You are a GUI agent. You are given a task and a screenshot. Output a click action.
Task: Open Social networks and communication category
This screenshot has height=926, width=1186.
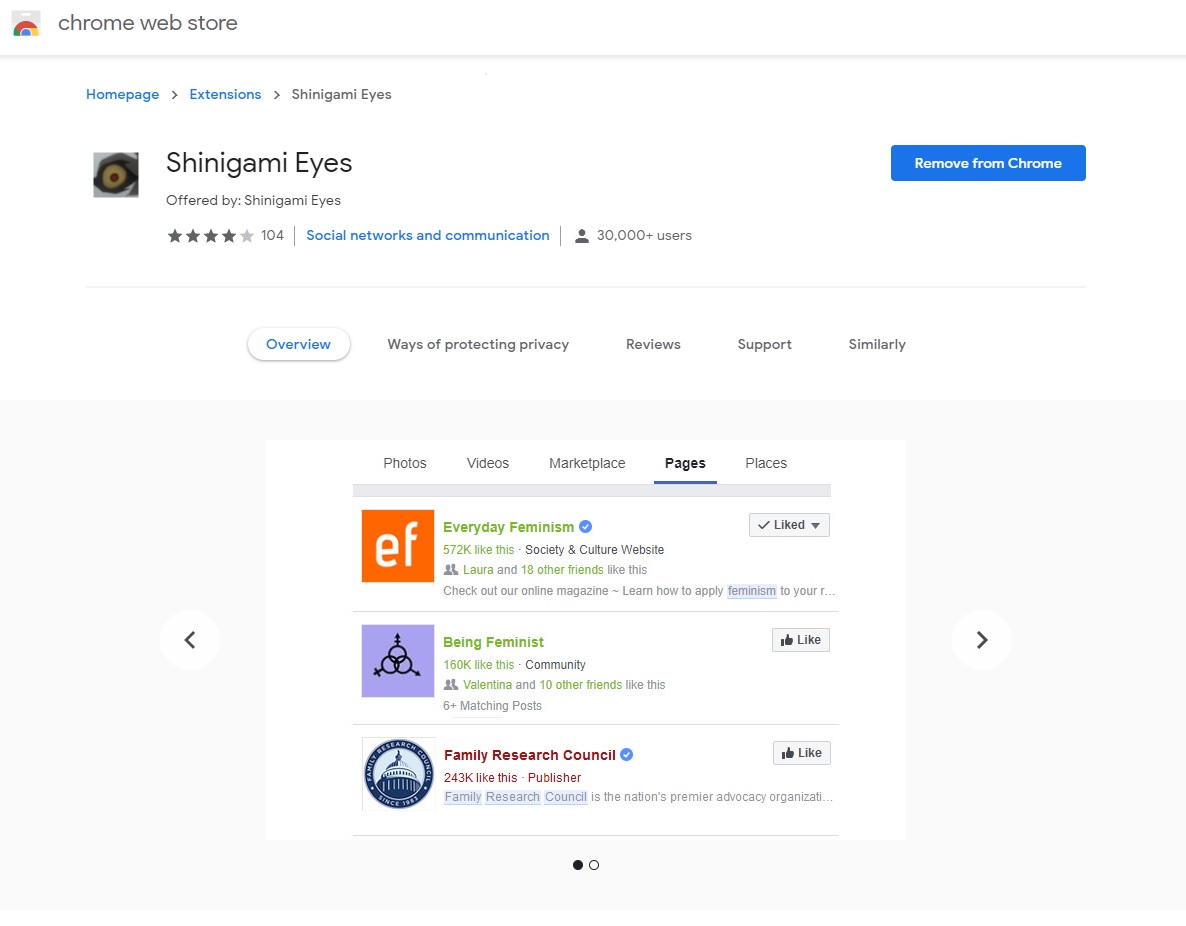tap(427, 235)
